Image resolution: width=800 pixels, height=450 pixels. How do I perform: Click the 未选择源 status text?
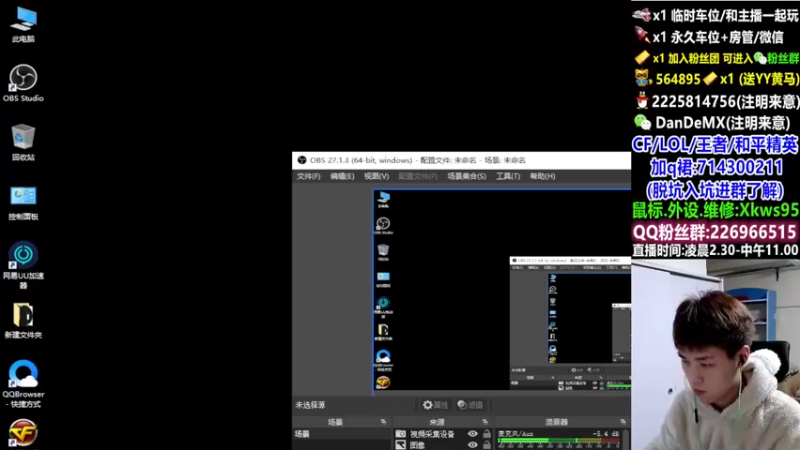point(310,405)
